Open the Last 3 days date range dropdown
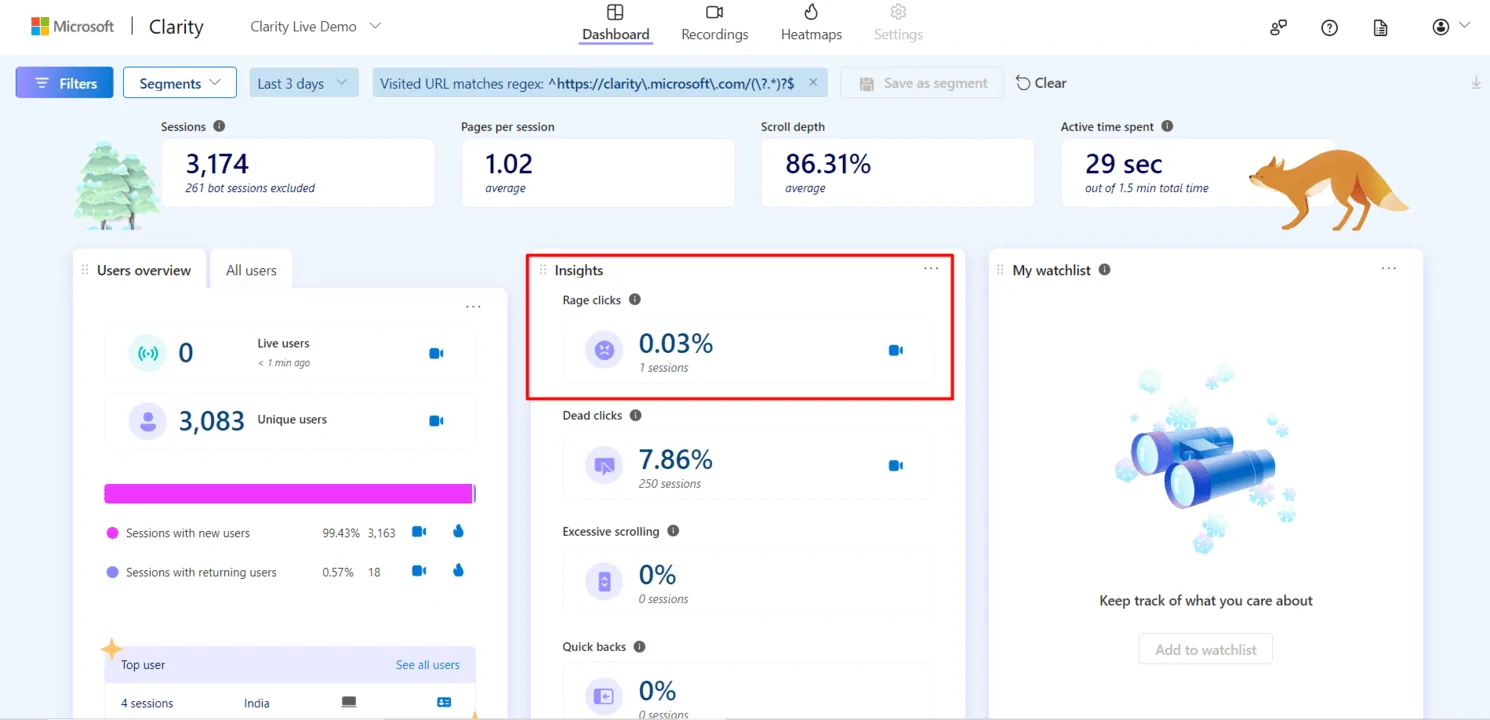The height and width of the screenshot is (720, 1490). [303, 83]
